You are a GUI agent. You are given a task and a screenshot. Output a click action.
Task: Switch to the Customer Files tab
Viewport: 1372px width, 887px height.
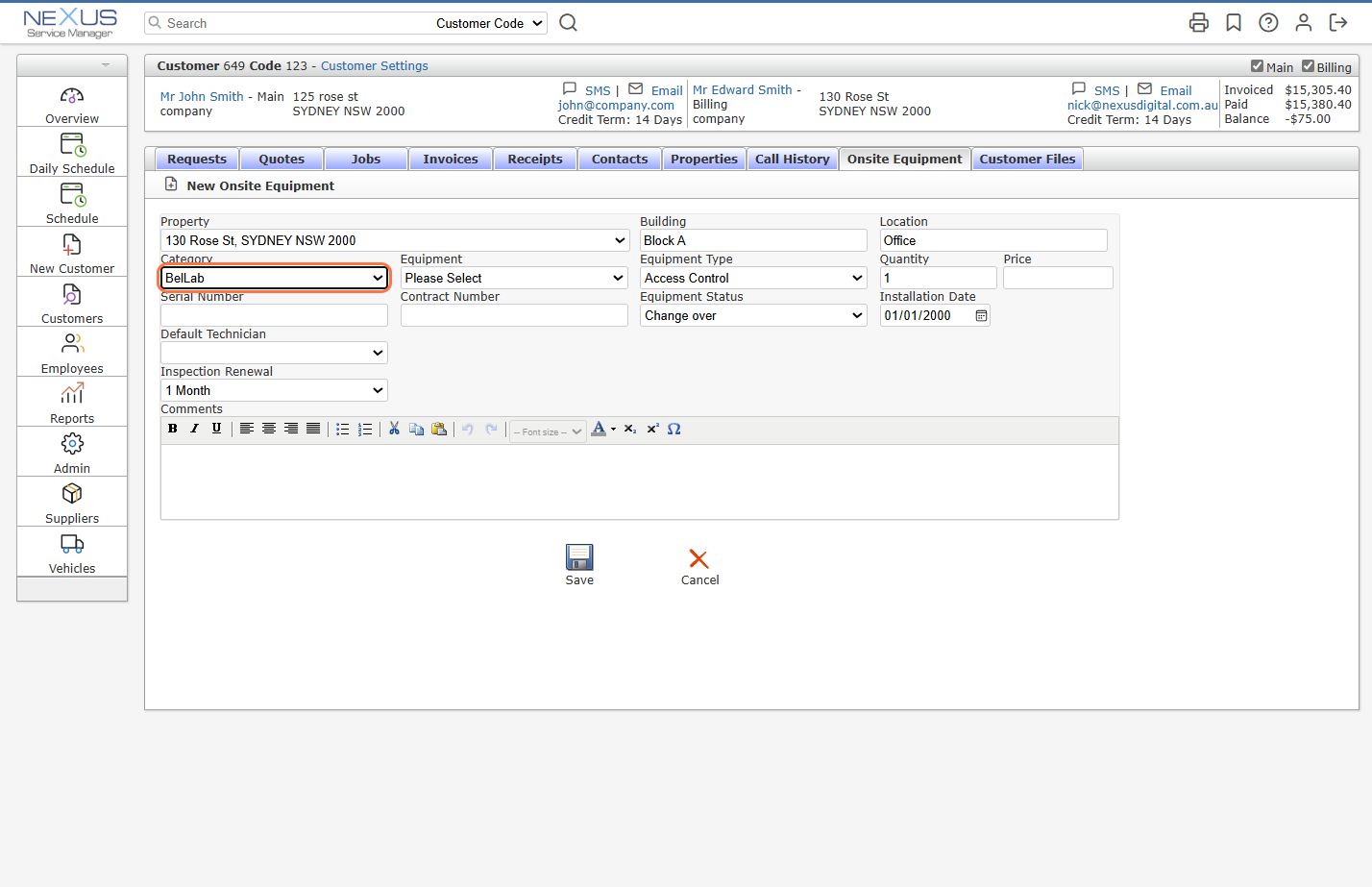(x=1028, y=159)
